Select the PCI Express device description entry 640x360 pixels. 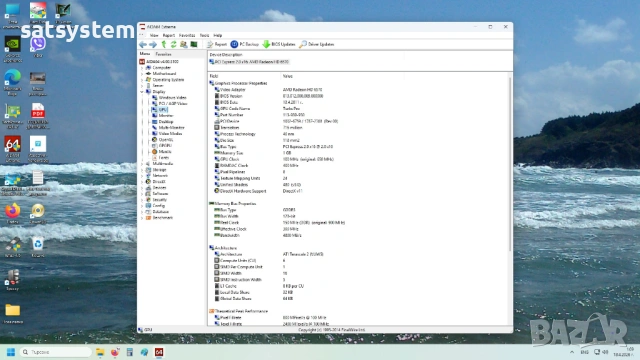[x=249, y=62]
